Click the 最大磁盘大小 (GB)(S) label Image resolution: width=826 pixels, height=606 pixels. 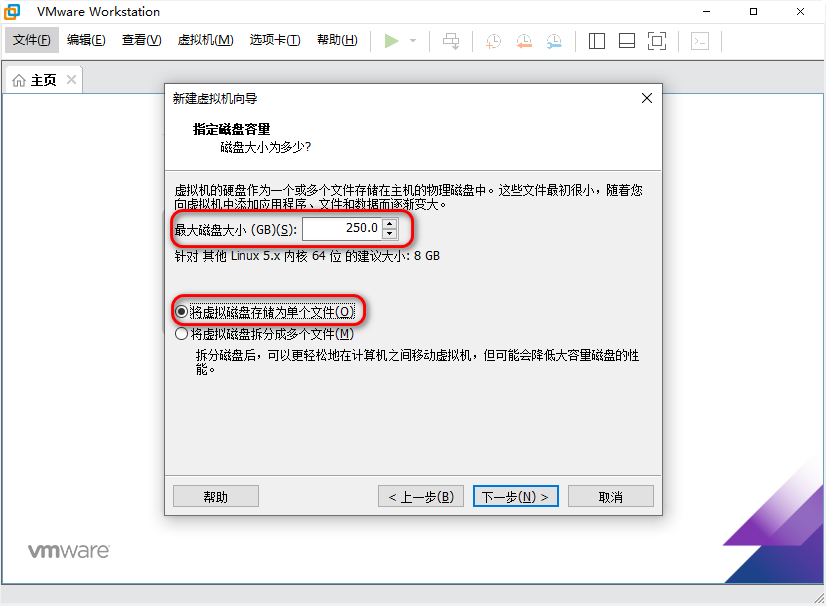tap(235, 230)
